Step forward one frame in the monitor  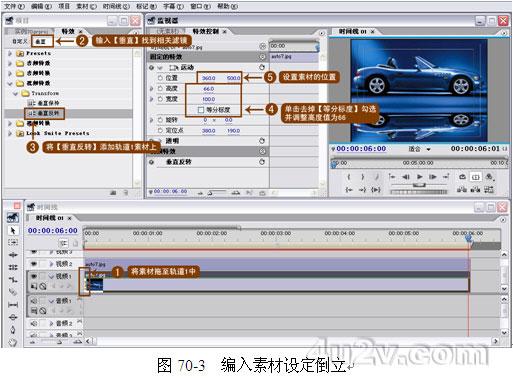433,177
